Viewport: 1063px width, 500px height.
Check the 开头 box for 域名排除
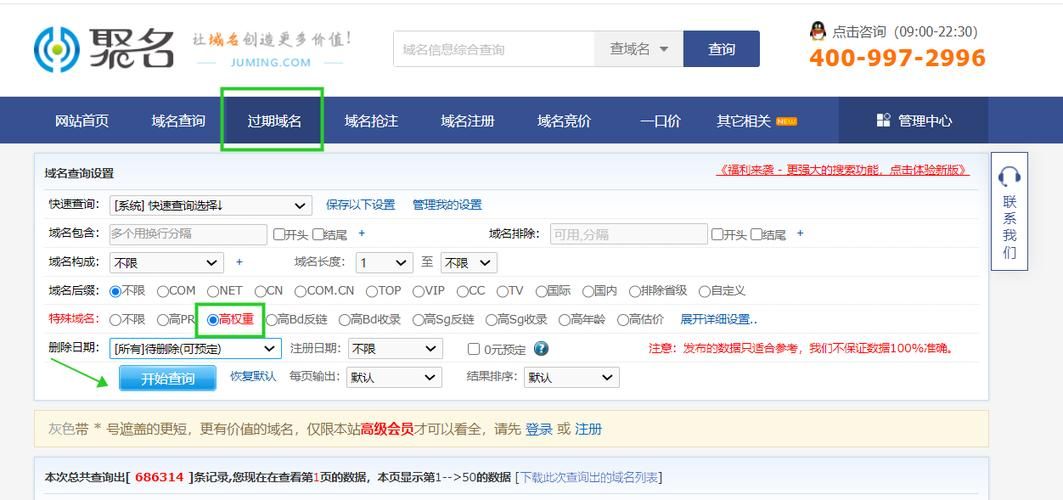[717, 234]
